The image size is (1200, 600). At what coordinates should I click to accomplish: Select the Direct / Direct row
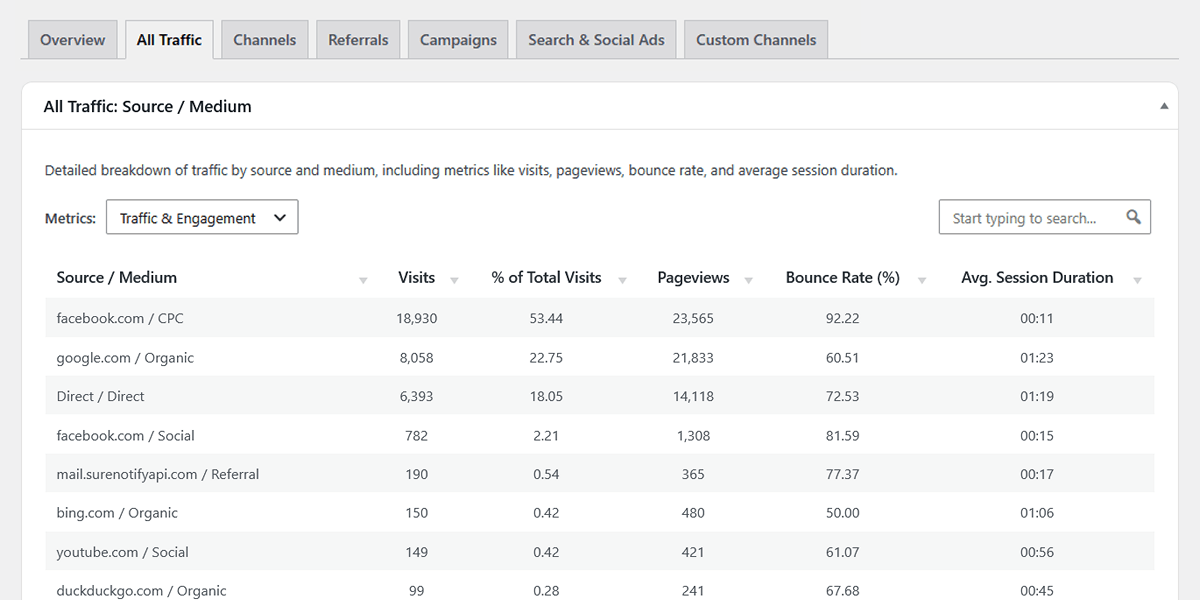tap(600, 396)
